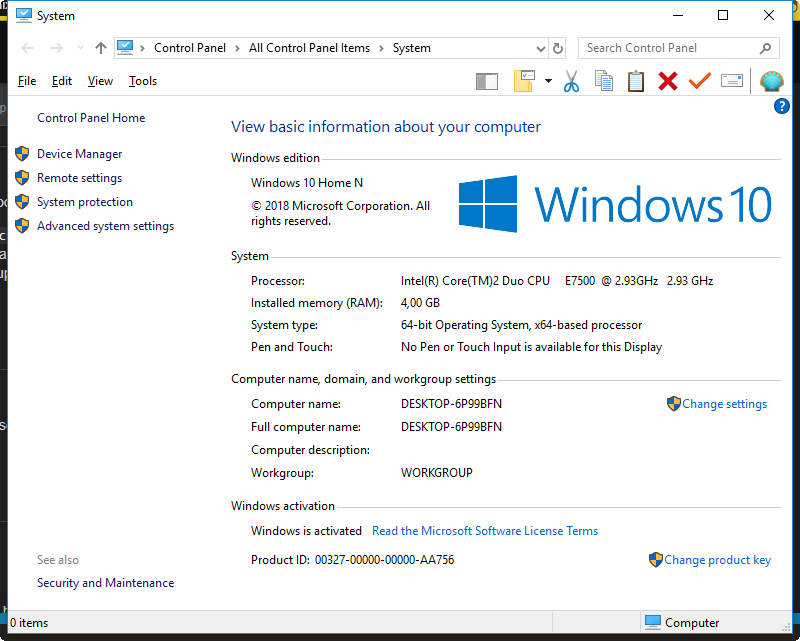Image resolution: width=800 pixels, height=641 pixels.
Task: Click the "View basic information about your computer" heading
Action: click(x=386, y=127)
